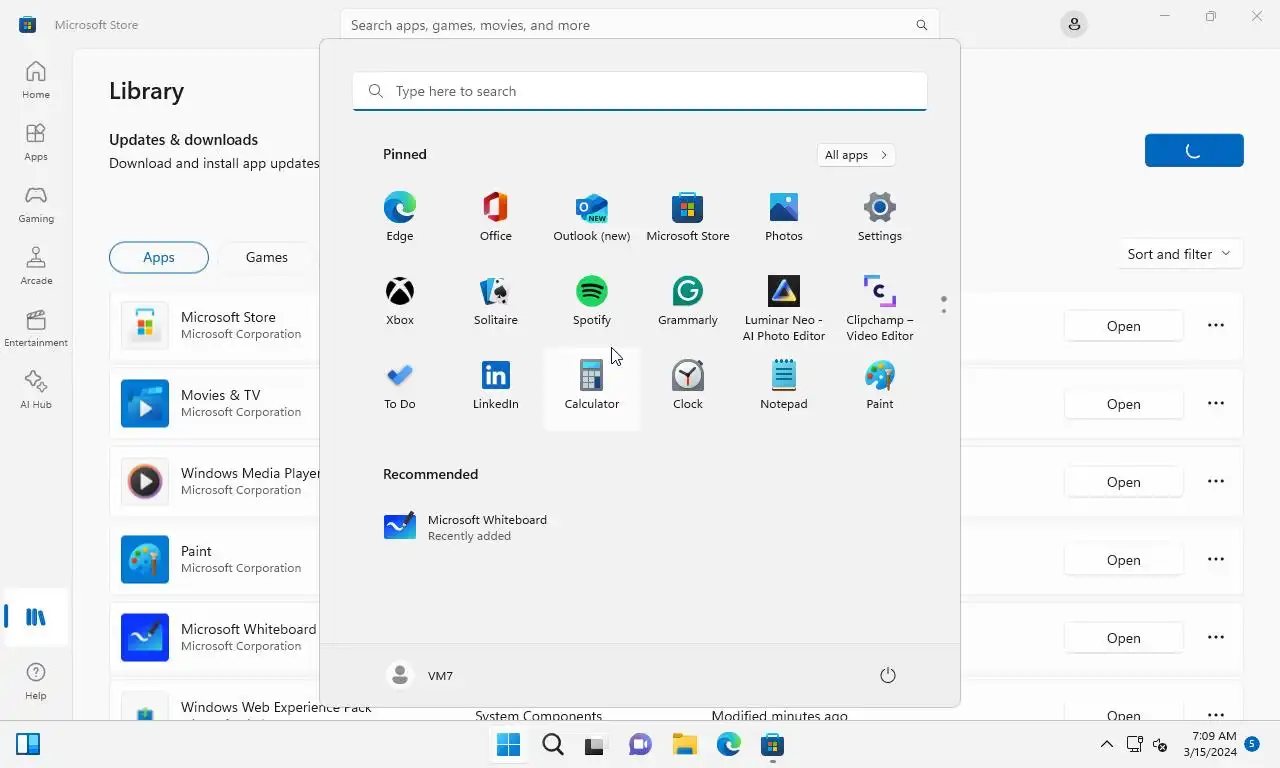Open the Sort and filter dropdown

(1179, 254)
